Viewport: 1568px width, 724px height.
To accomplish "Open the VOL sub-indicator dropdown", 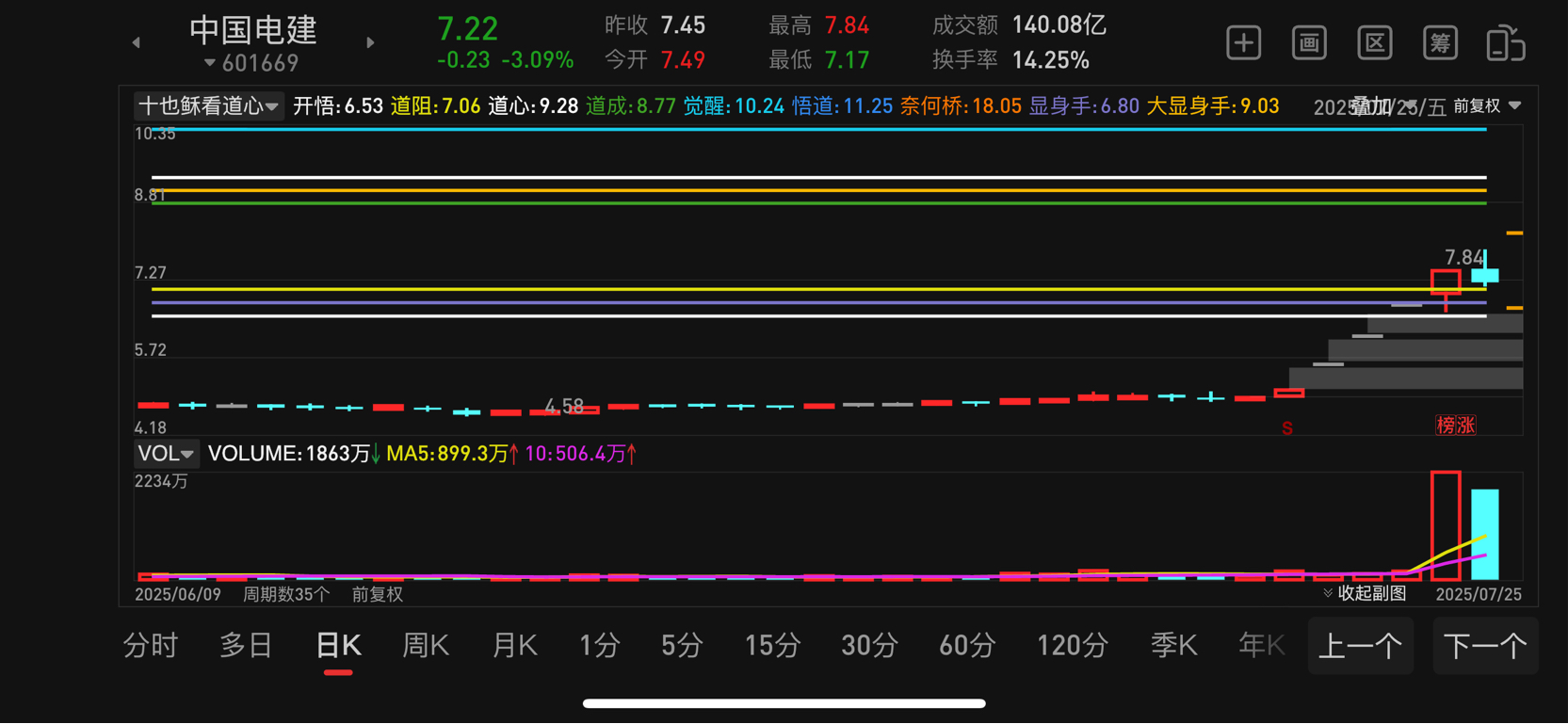I will (166, 454).
